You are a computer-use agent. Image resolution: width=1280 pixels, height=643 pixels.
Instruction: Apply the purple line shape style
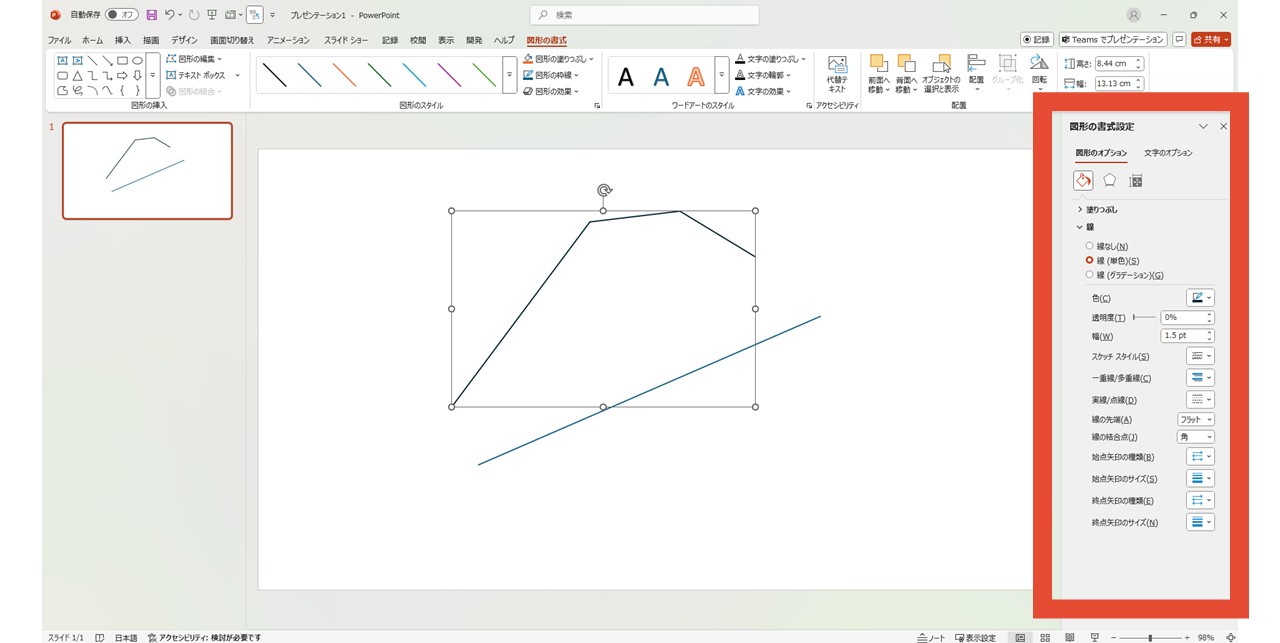click(449, 75)
